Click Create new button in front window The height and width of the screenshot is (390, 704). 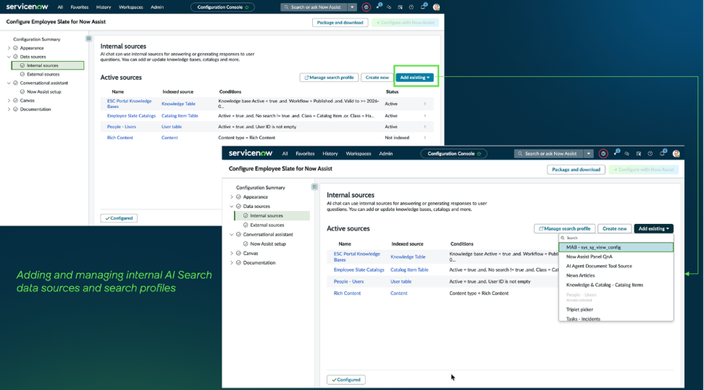coord(615,229)
